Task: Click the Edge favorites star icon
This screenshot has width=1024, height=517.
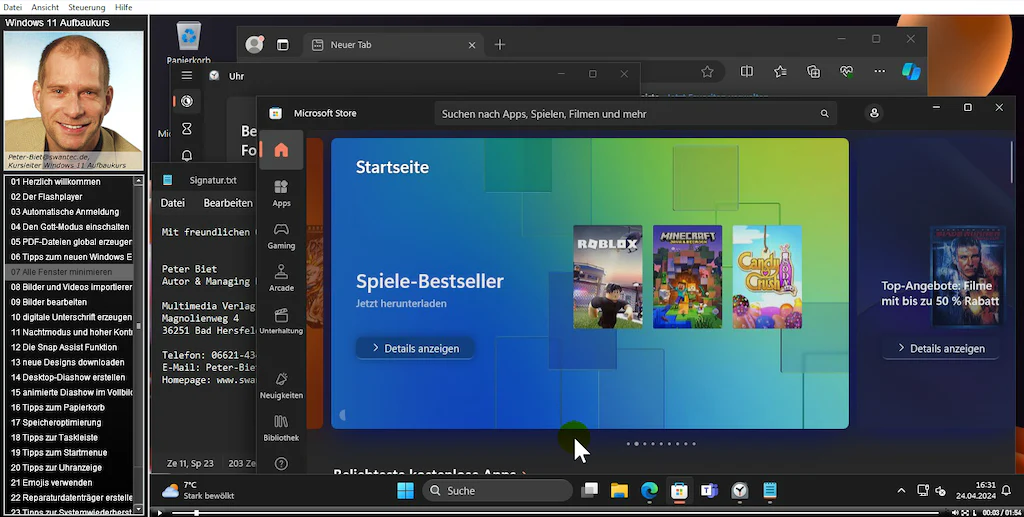Action: tap(707, 72)
